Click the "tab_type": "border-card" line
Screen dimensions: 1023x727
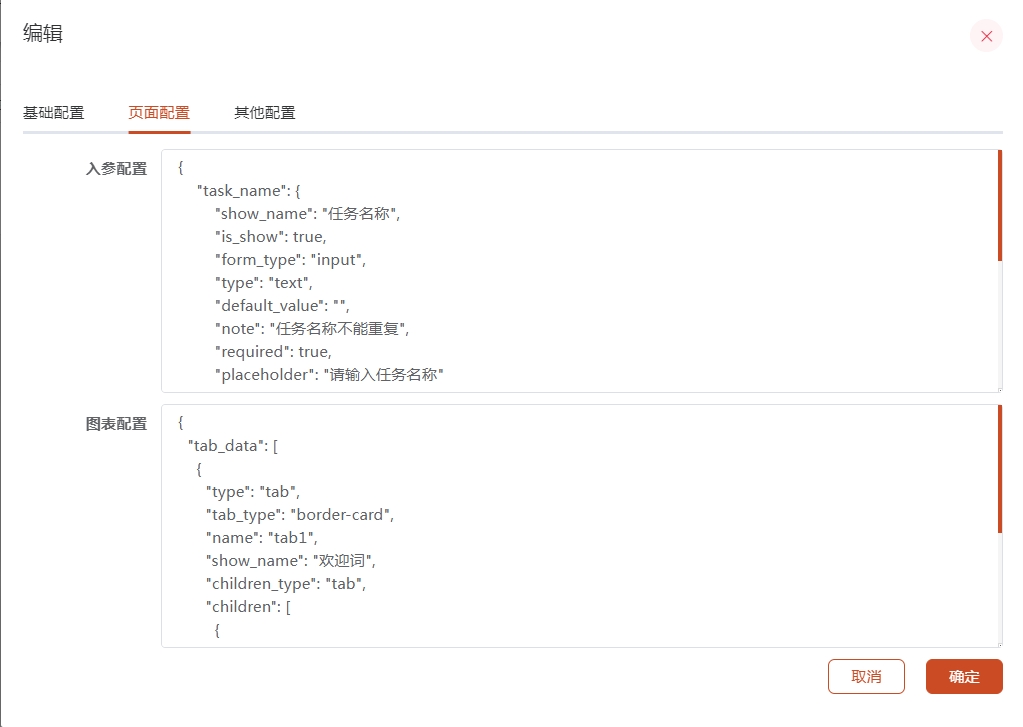coord(300,515)
